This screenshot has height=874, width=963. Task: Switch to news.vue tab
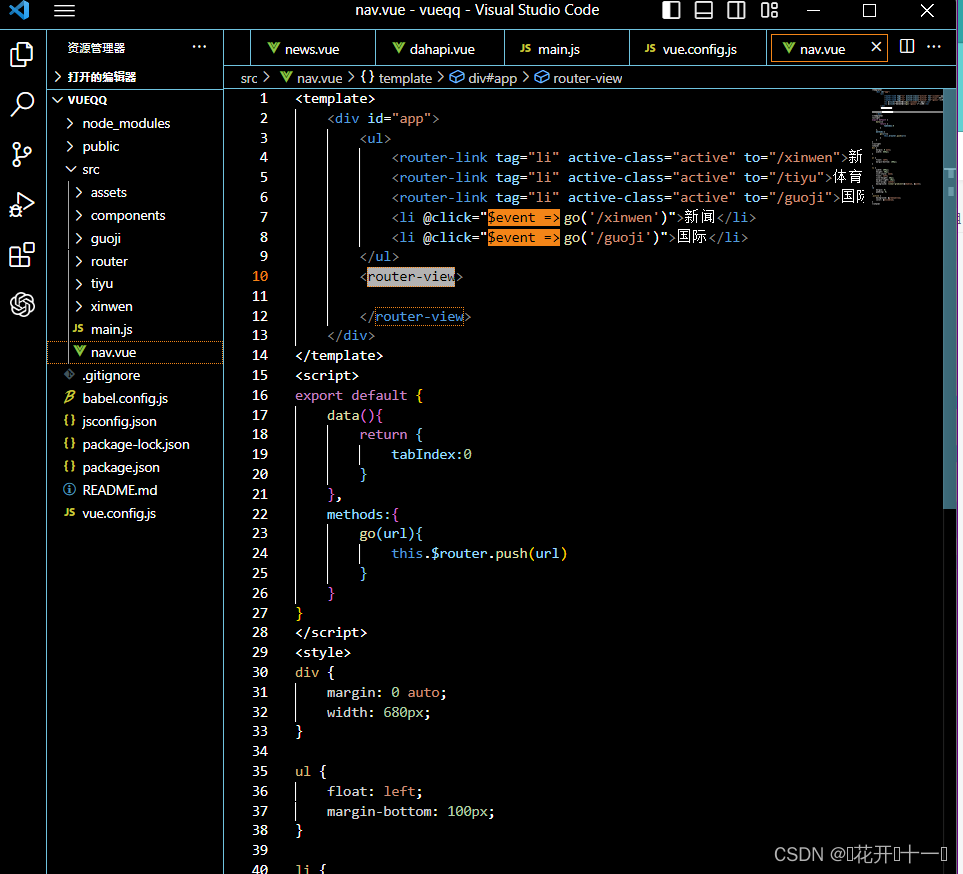click(x=313, y=49)
